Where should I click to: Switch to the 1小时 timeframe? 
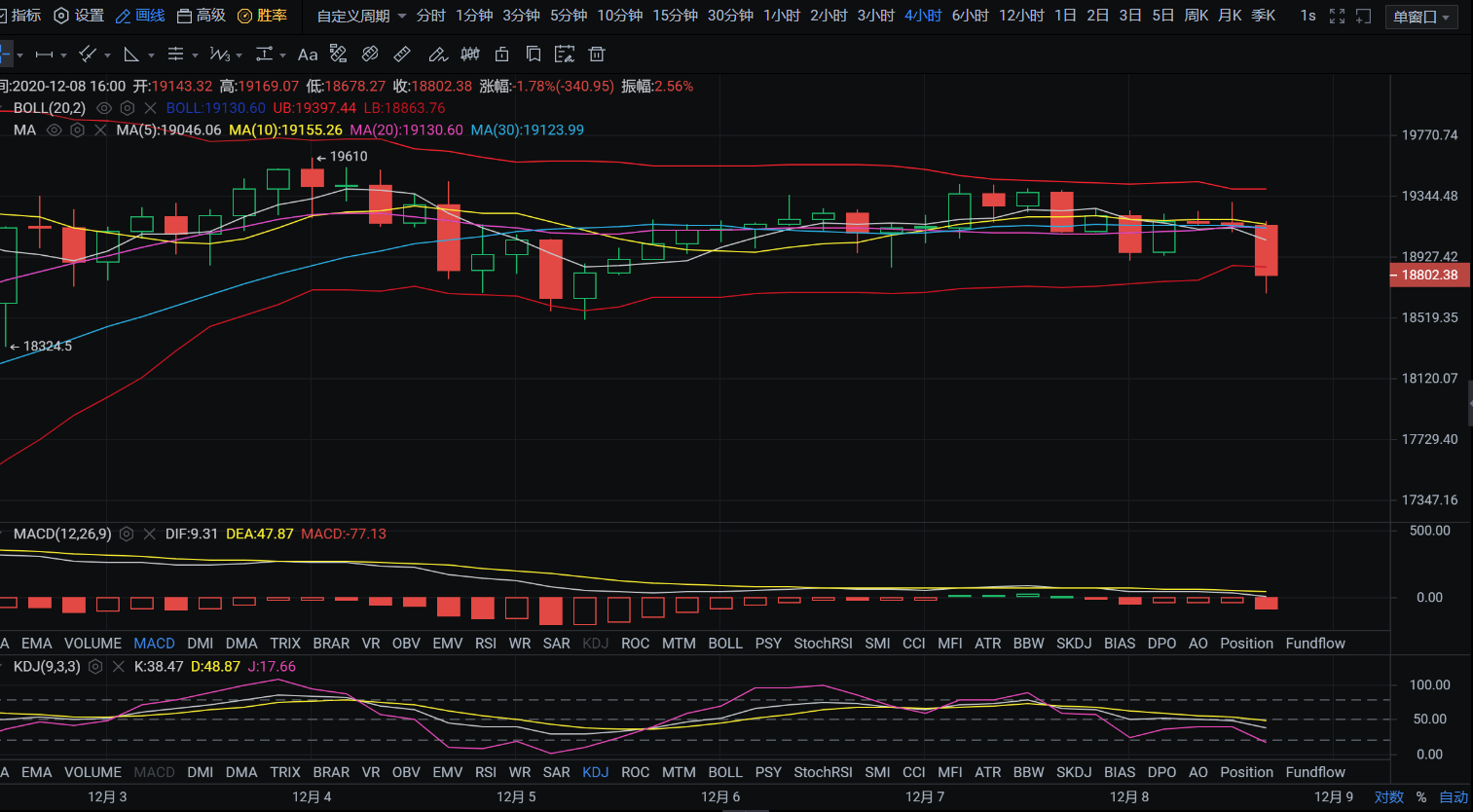click(781, 17)
